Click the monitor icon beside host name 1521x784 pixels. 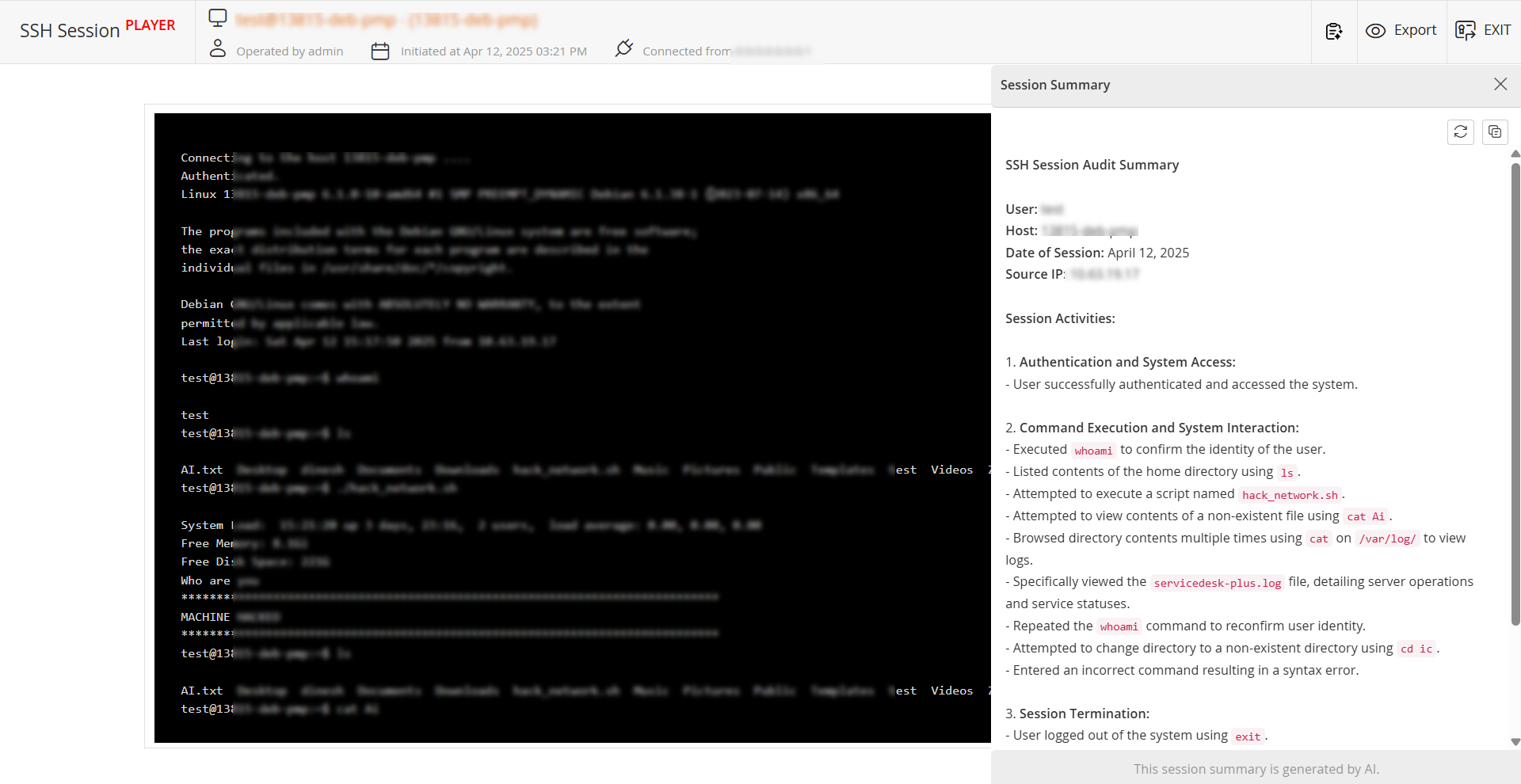[218, 17]
